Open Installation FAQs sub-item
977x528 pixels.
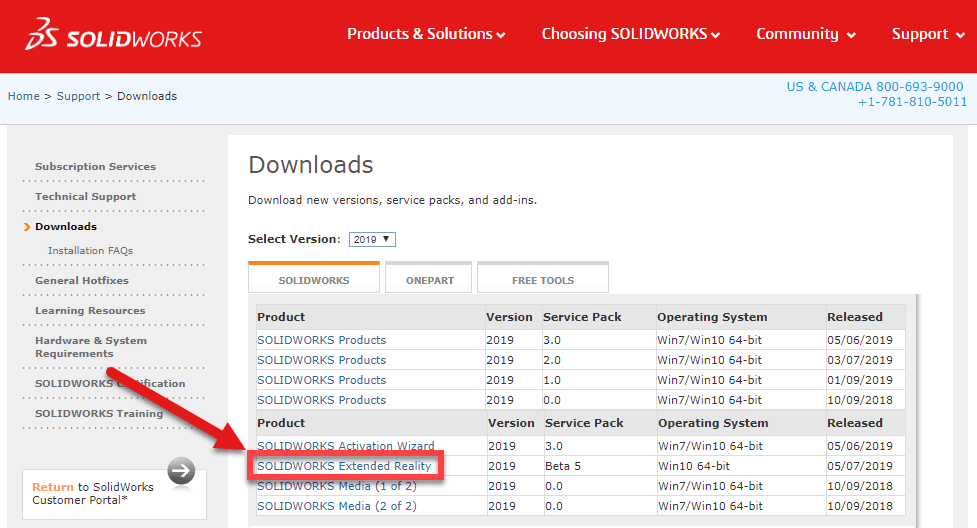point(90,251)
